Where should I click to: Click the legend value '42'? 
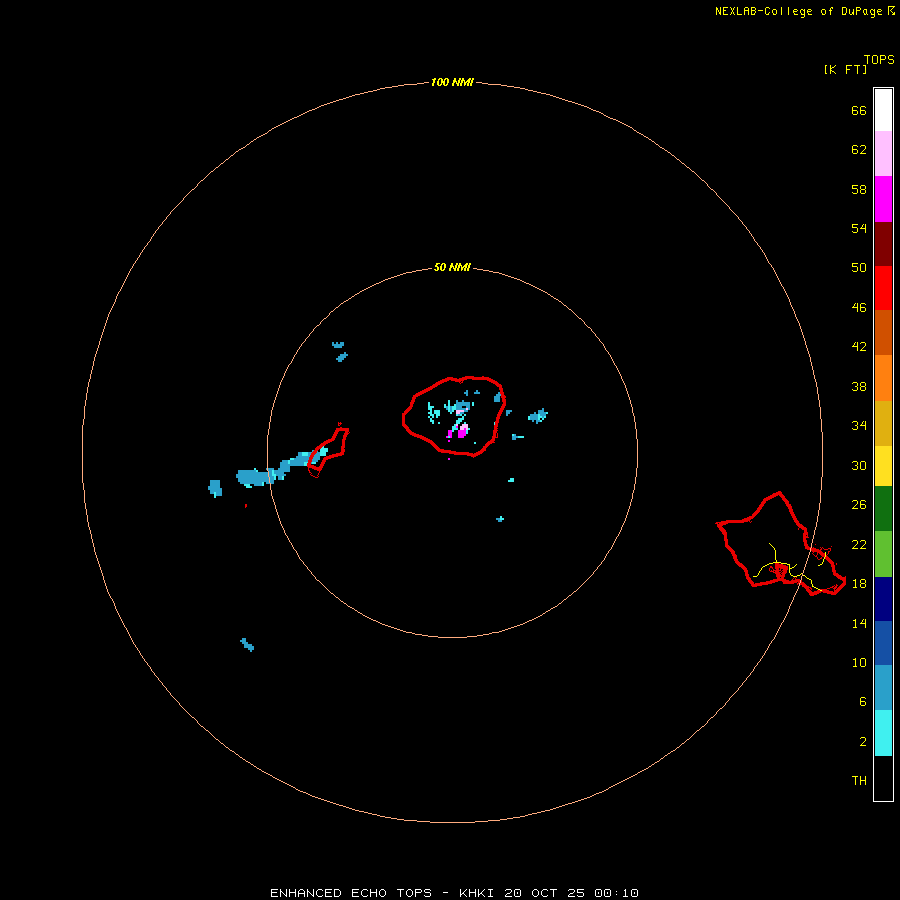coord(859,346)
